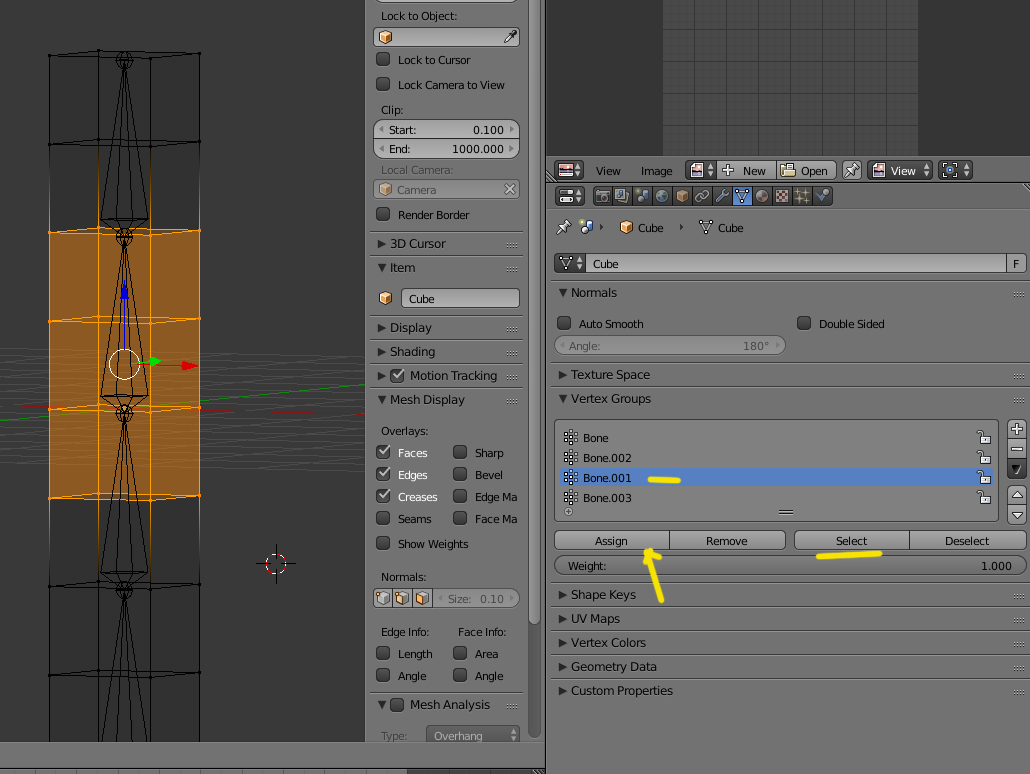Toggle lock icon on the Bone.002 group
This screenshot has width=1030, height=774.
coord(984,458)
